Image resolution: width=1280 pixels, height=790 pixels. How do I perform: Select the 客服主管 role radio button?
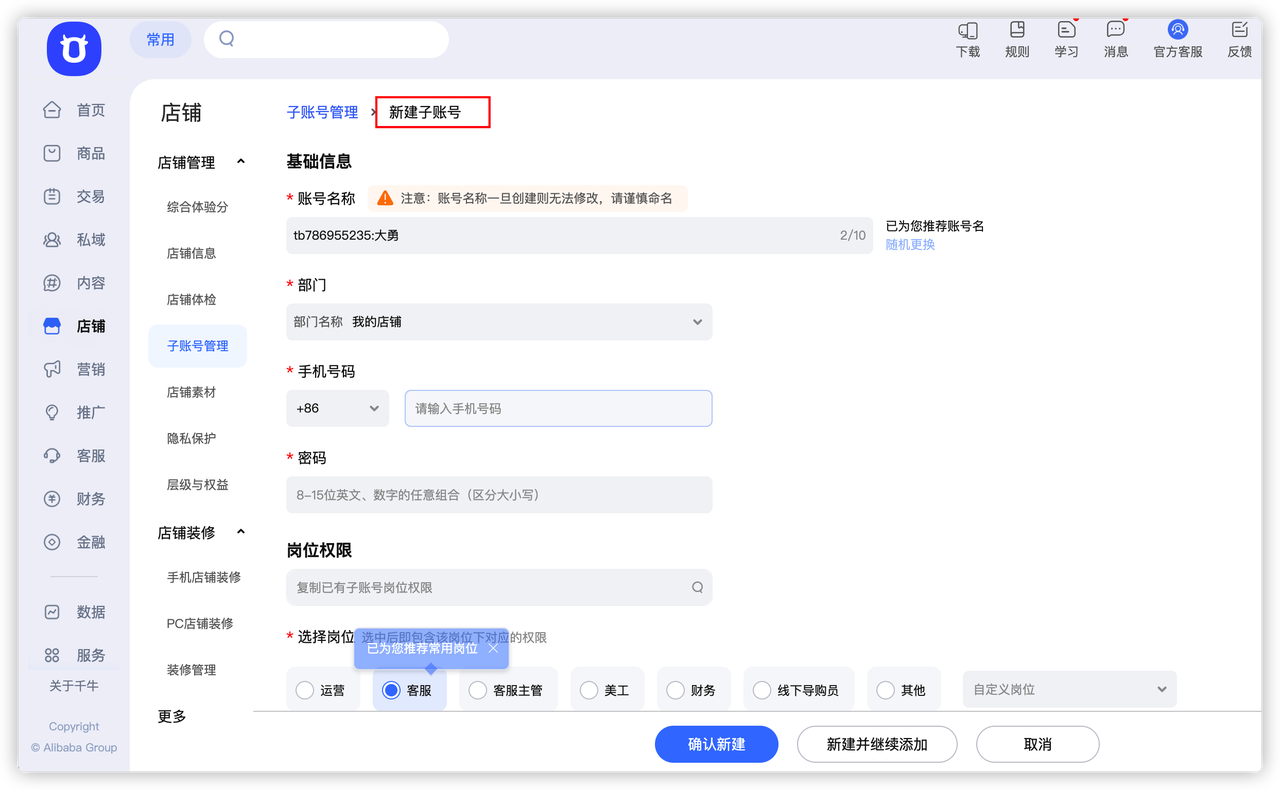pyautogui.click(x=478, y=690)
